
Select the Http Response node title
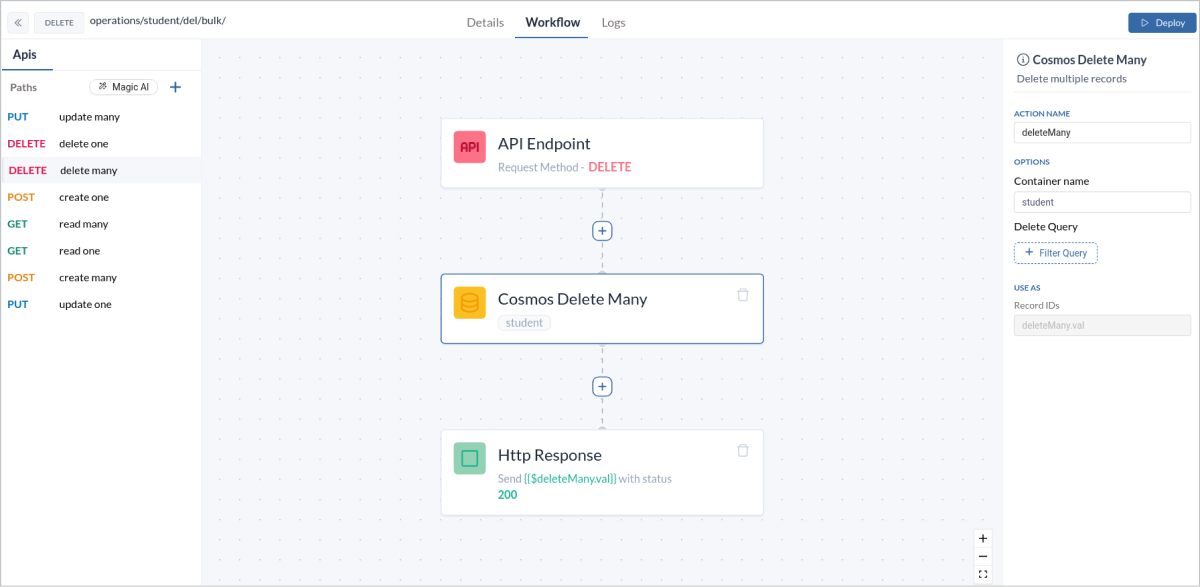pos(549,455)
